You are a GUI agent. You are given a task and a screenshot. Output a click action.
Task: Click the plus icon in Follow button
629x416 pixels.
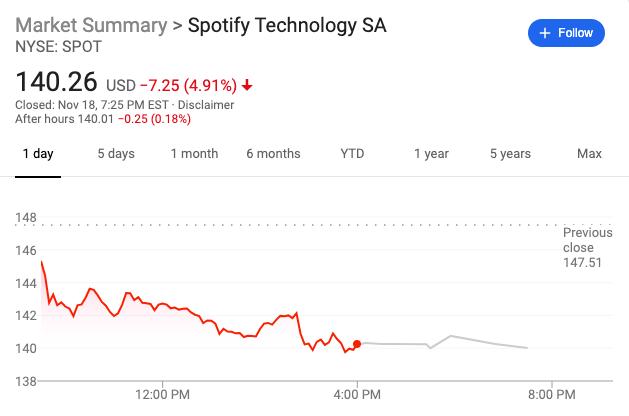coord(545,33)
